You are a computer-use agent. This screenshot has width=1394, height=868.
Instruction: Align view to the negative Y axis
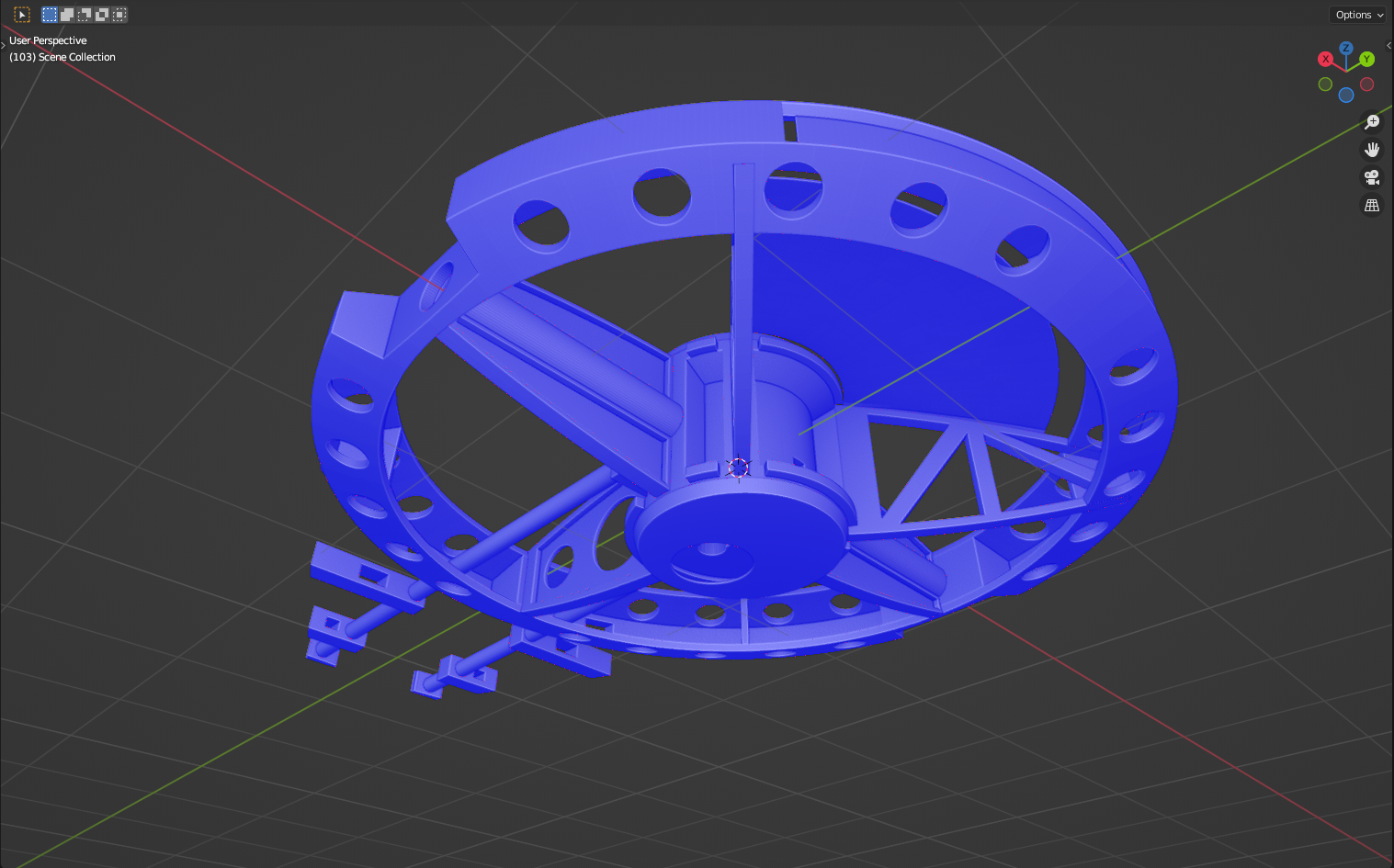coord(1325,85)
